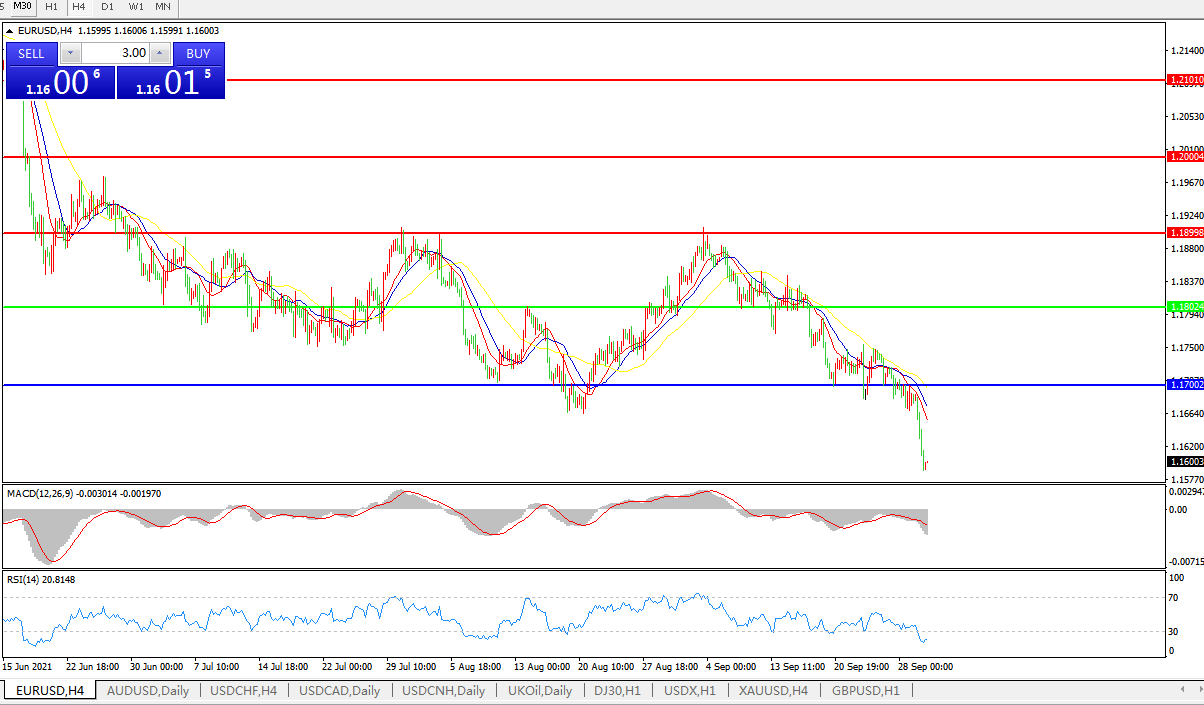This screenshot has height=705, width=1204.
Task: Select the MN monthly timeframe
Action: point(162,6)
